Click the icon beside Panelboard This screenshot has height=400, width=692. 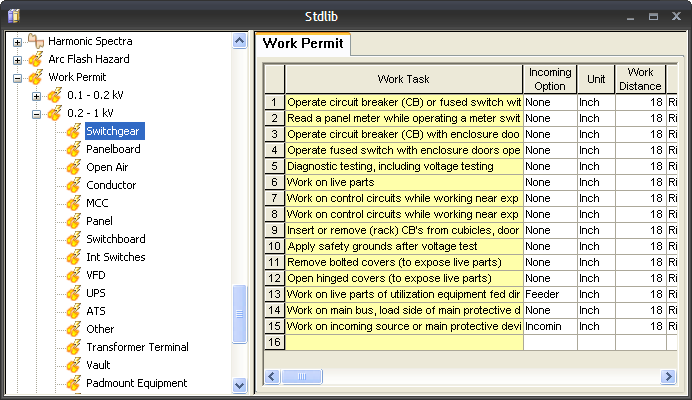[74, 149]
